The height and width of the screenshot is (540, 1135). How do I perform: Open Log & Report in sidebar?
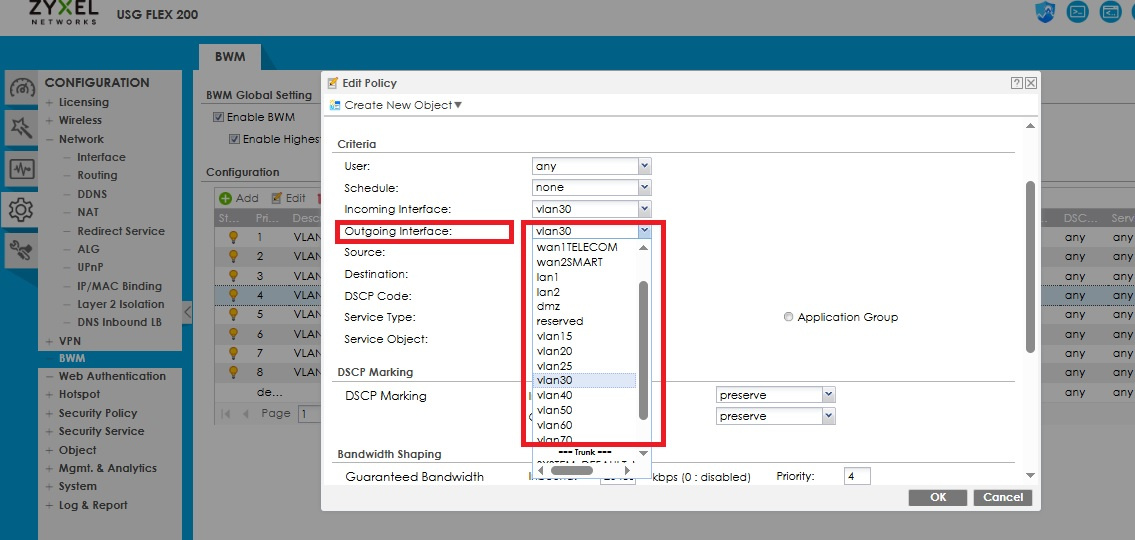click(93, 505)
